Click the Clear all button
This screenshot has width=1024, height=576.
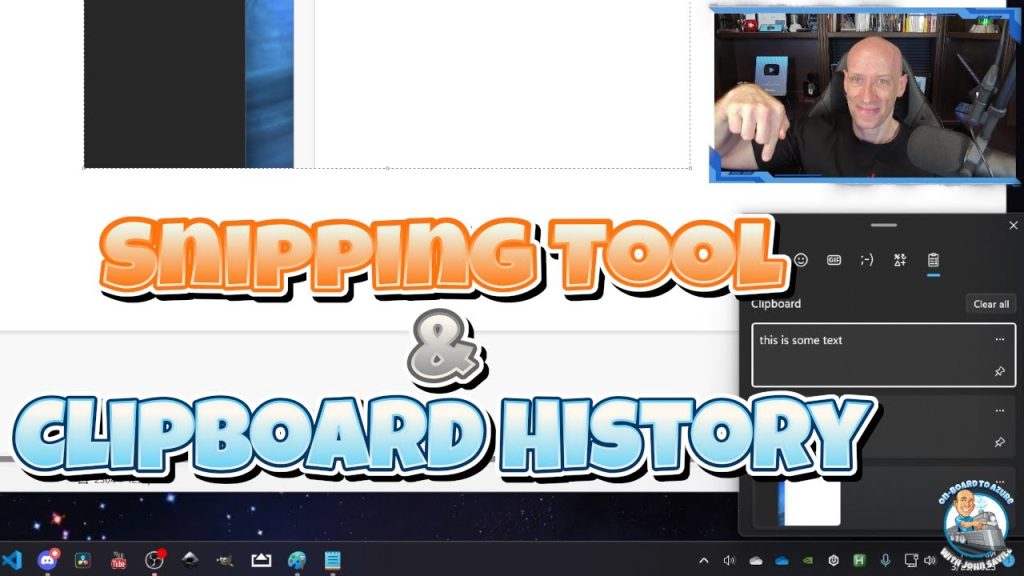[991, 304]
